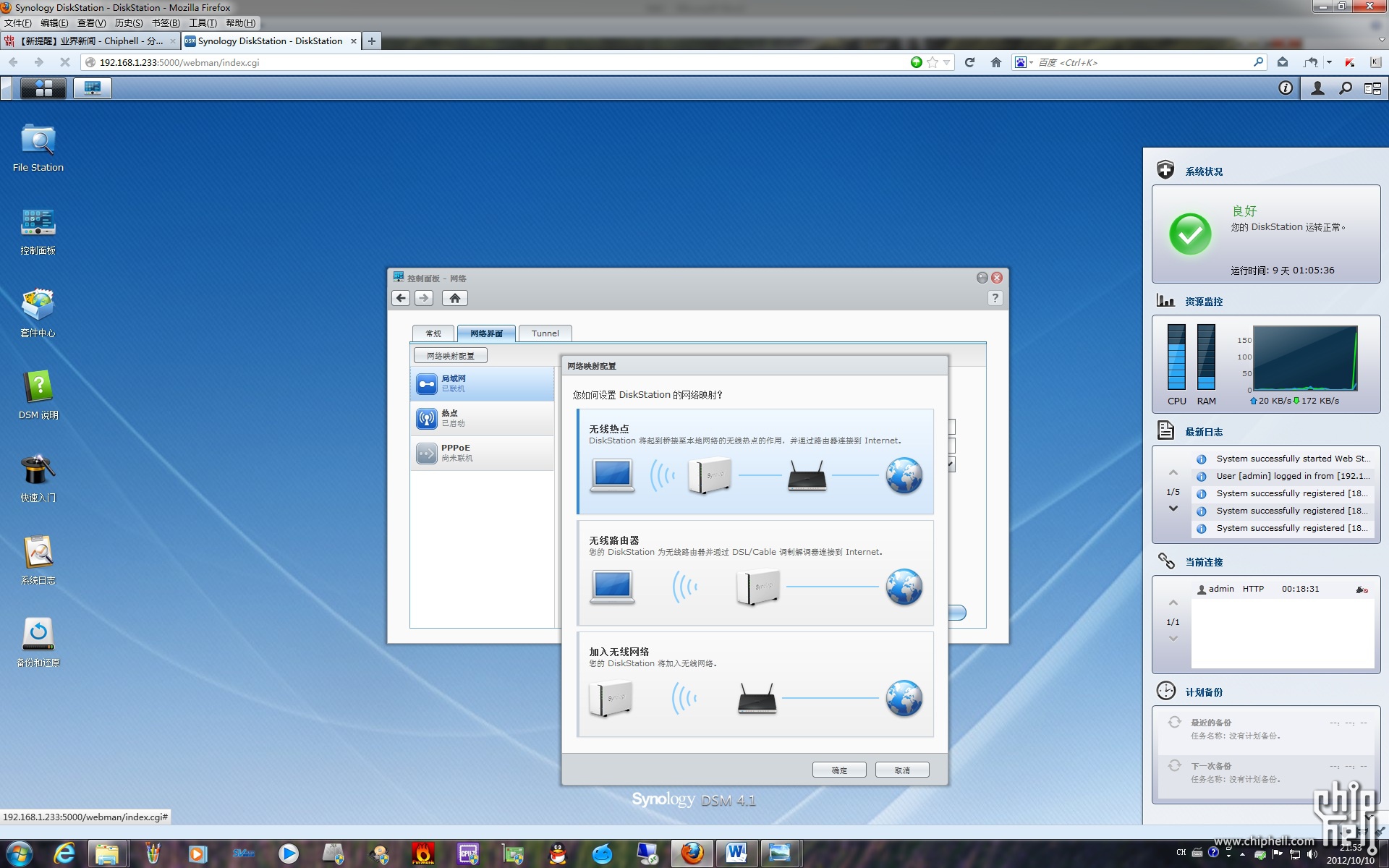Go back in the control panel window

click(x=401, y=298)
